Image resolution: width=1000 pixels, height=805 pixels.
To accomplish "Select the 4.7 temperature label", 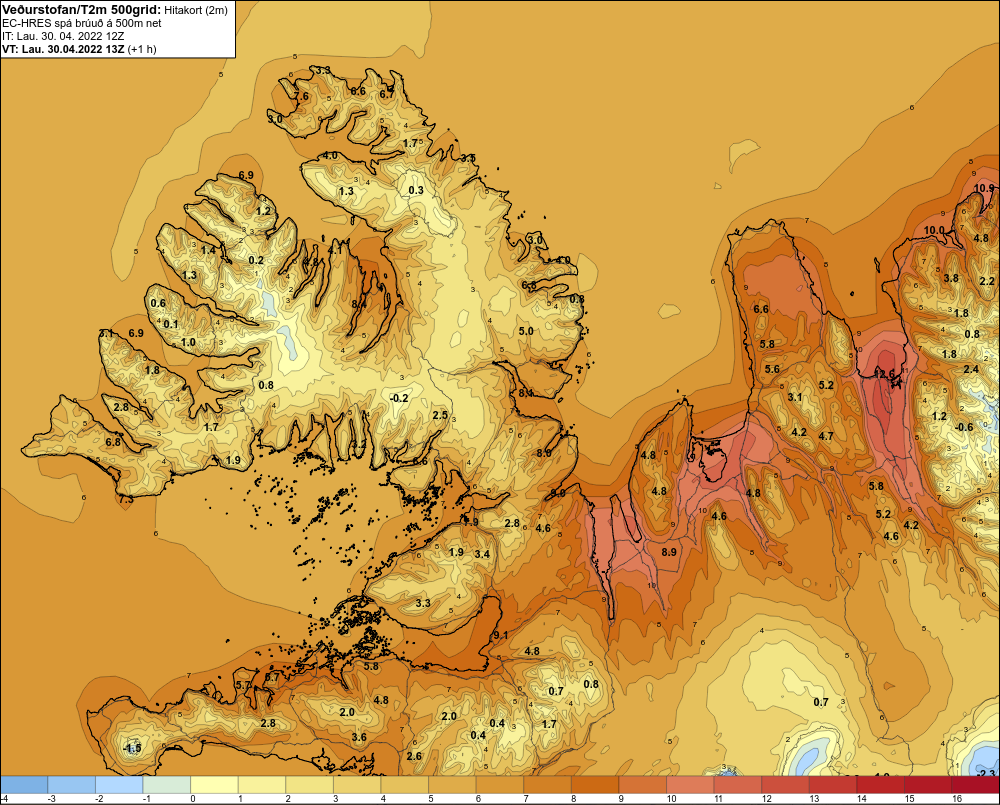I will click(826, 436).
